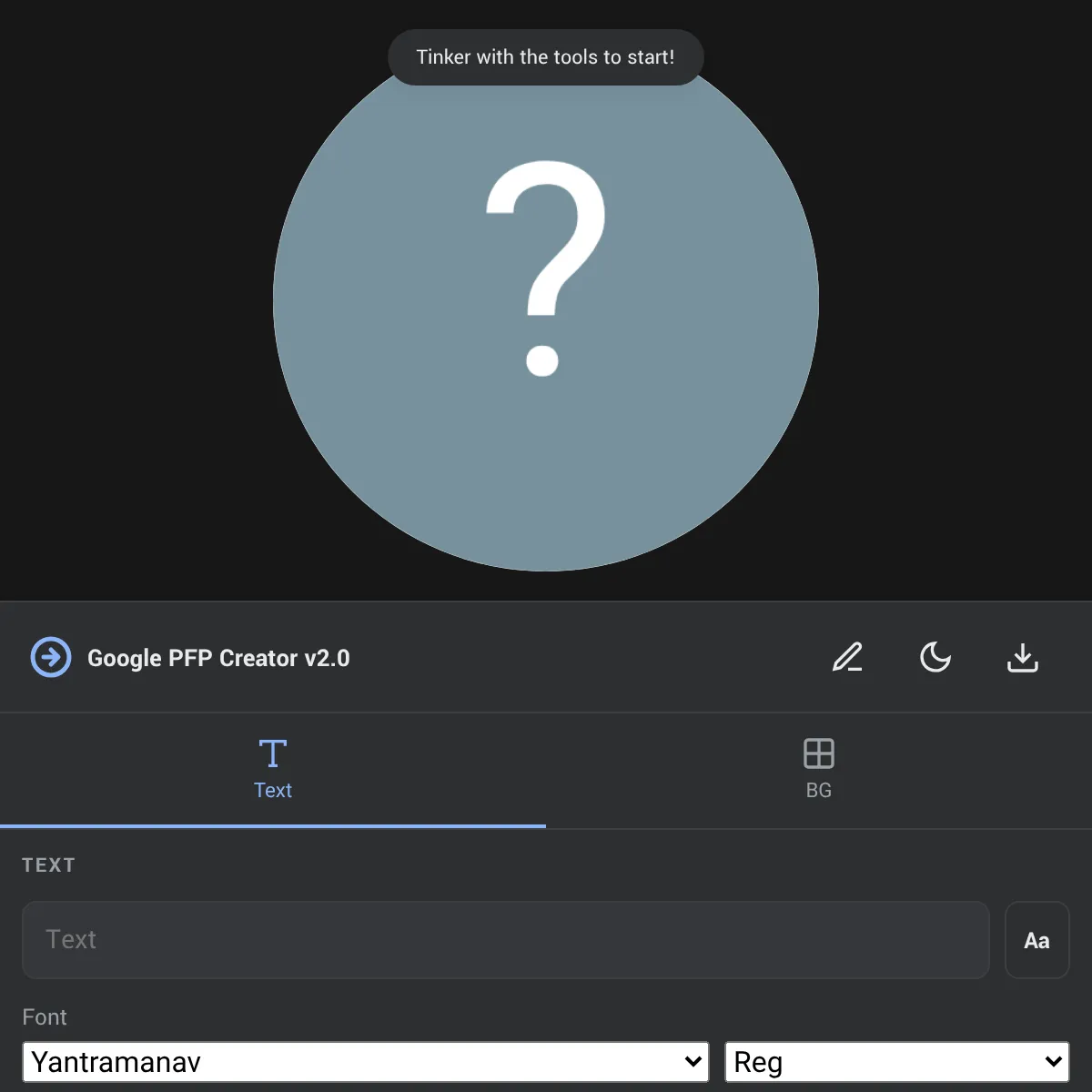Click the pencil edit icon

[849, 657]
